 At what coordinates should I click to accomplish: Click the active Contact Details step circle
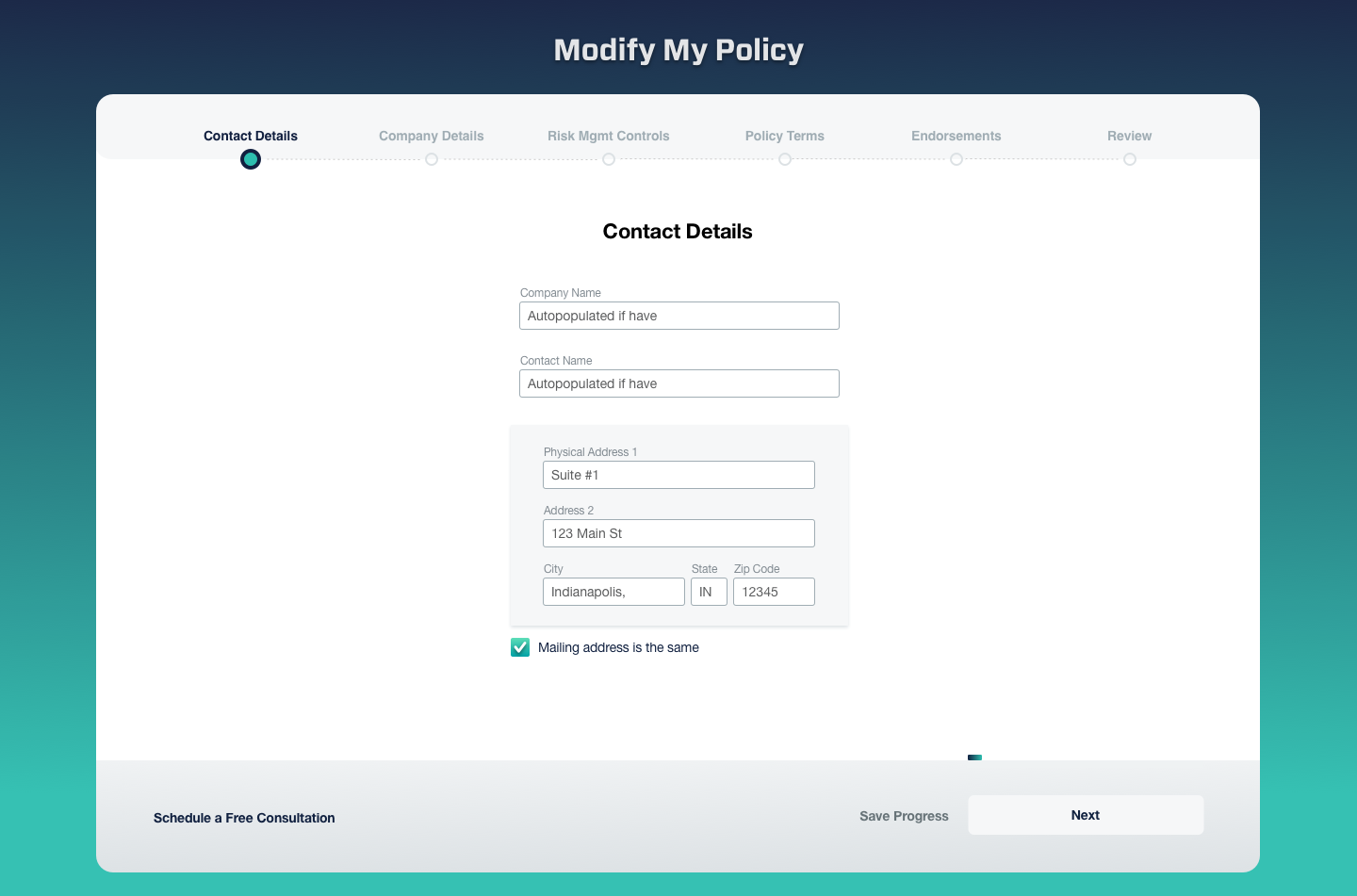251,159
